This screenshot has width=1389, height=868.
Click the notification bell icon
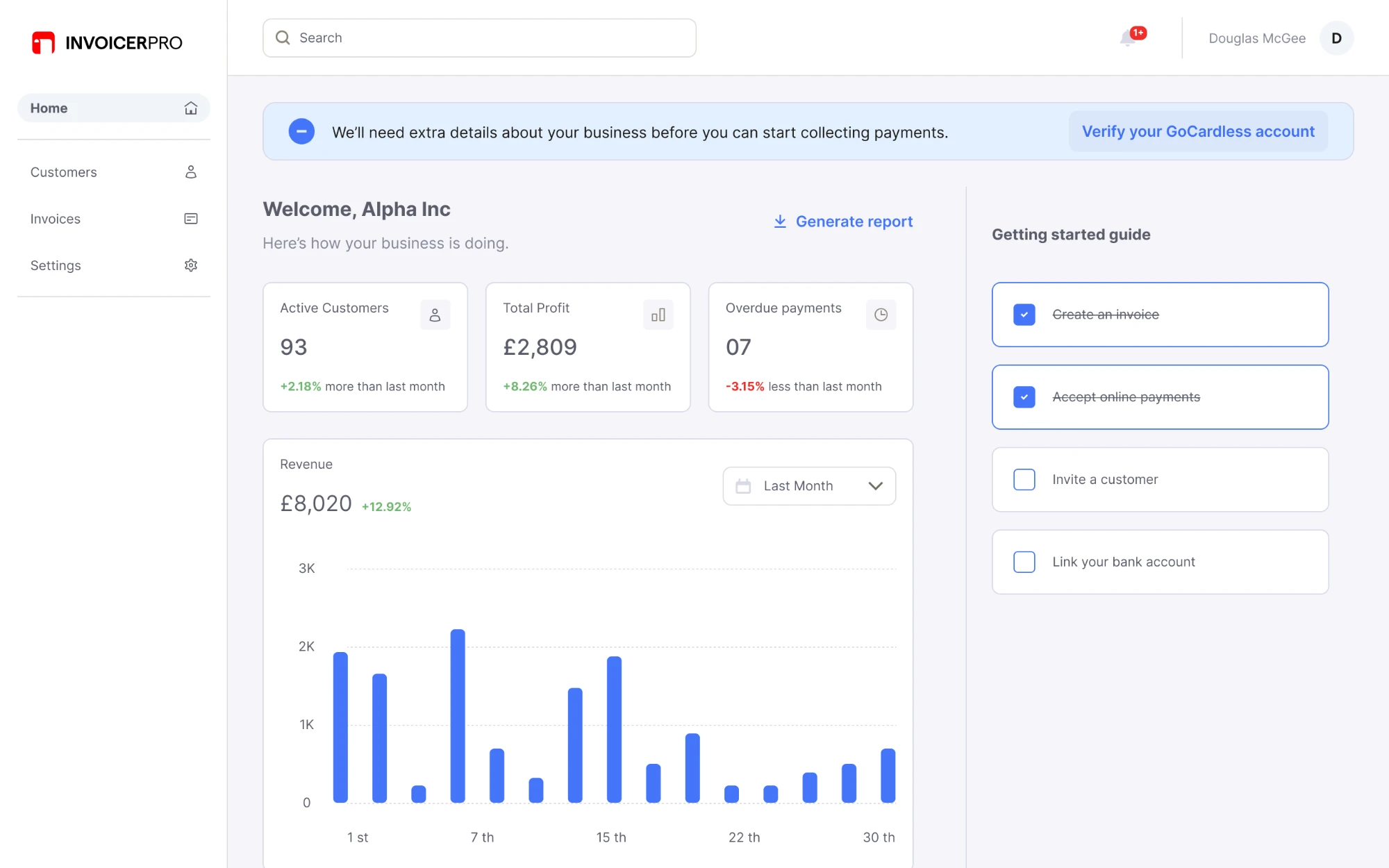point(1129,38)
